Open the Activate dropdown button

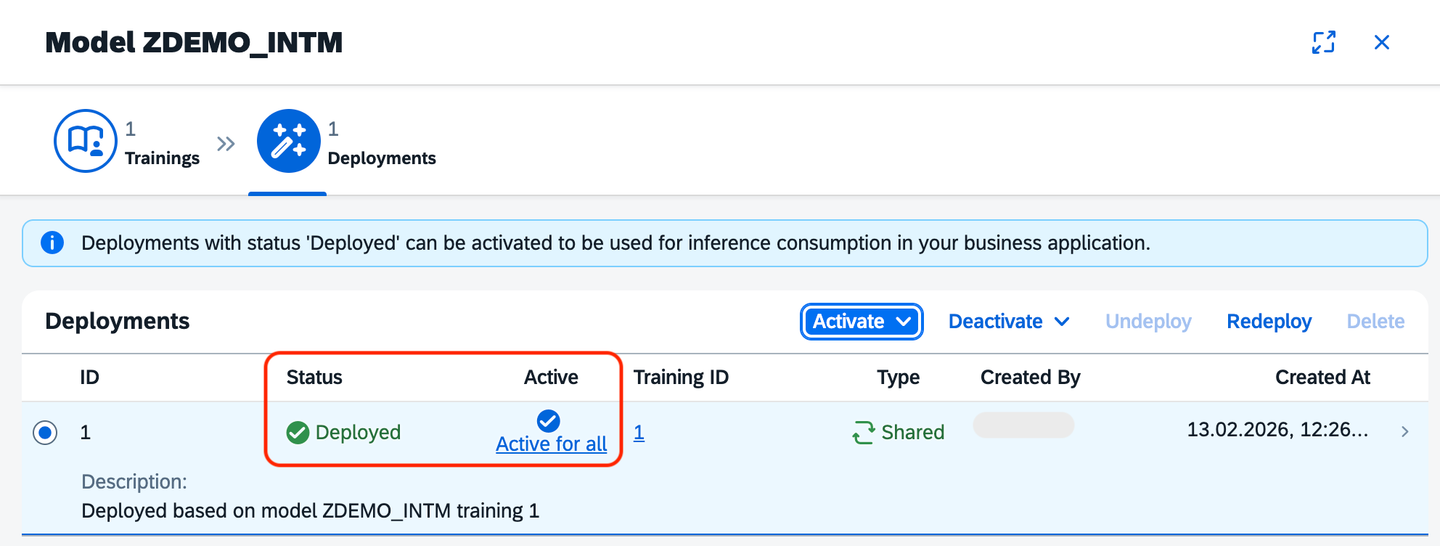point(861,321)
